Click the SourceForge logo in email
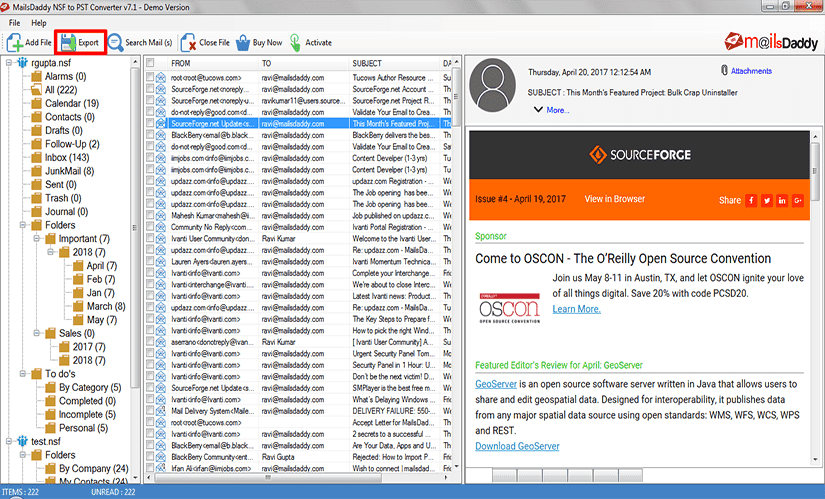 (639, 155)
